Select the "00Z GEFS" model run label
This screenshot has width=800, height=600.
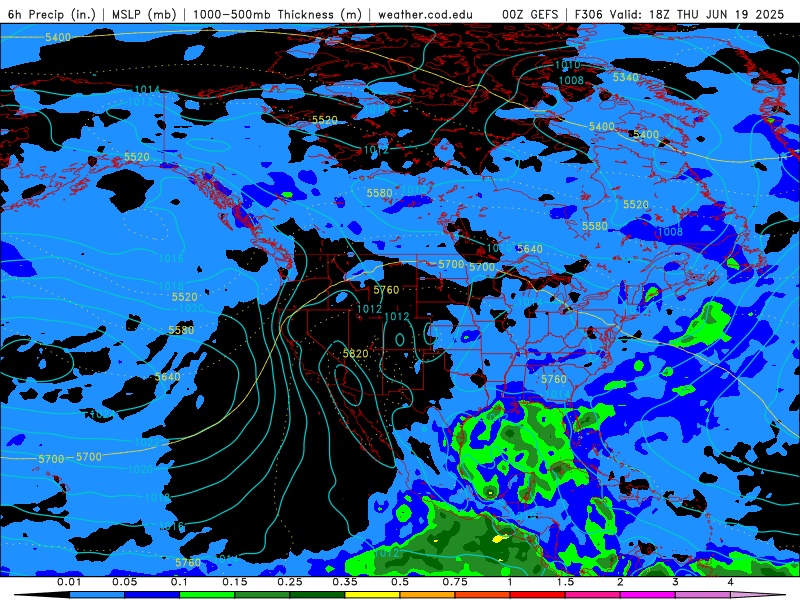(x=530, y=14)
